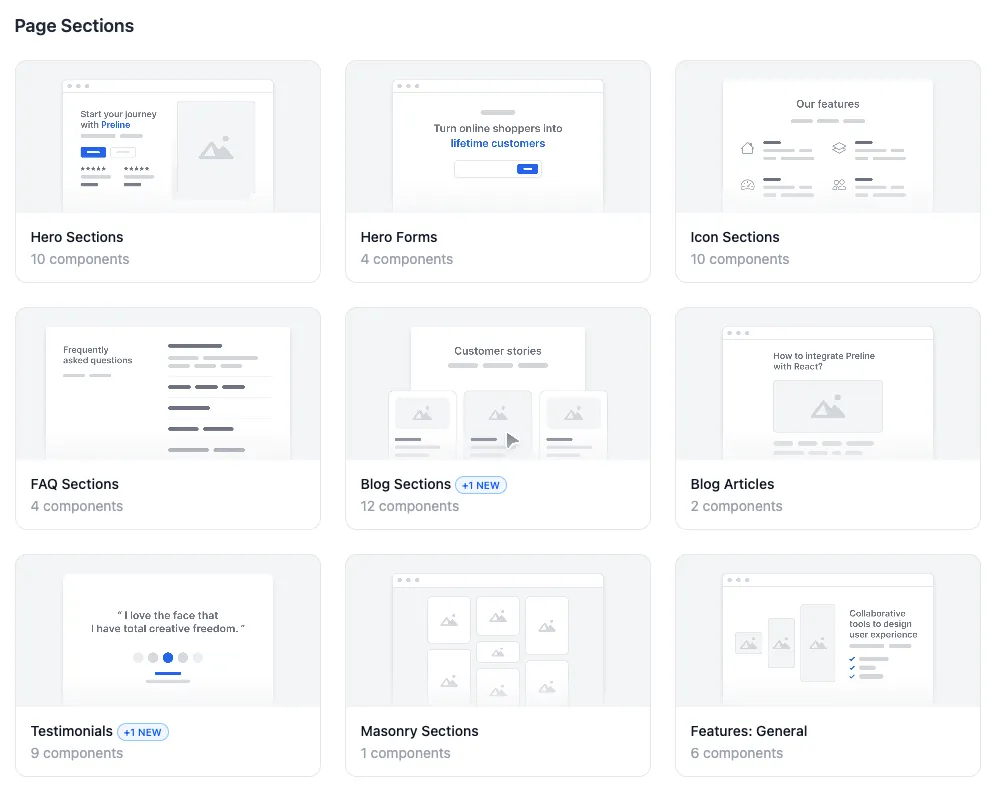Image resolution: width=996 pixels, height=786 pixels.
Task: Select the active blue carousel dot in Testimonials preview
Action: point(168,658)
